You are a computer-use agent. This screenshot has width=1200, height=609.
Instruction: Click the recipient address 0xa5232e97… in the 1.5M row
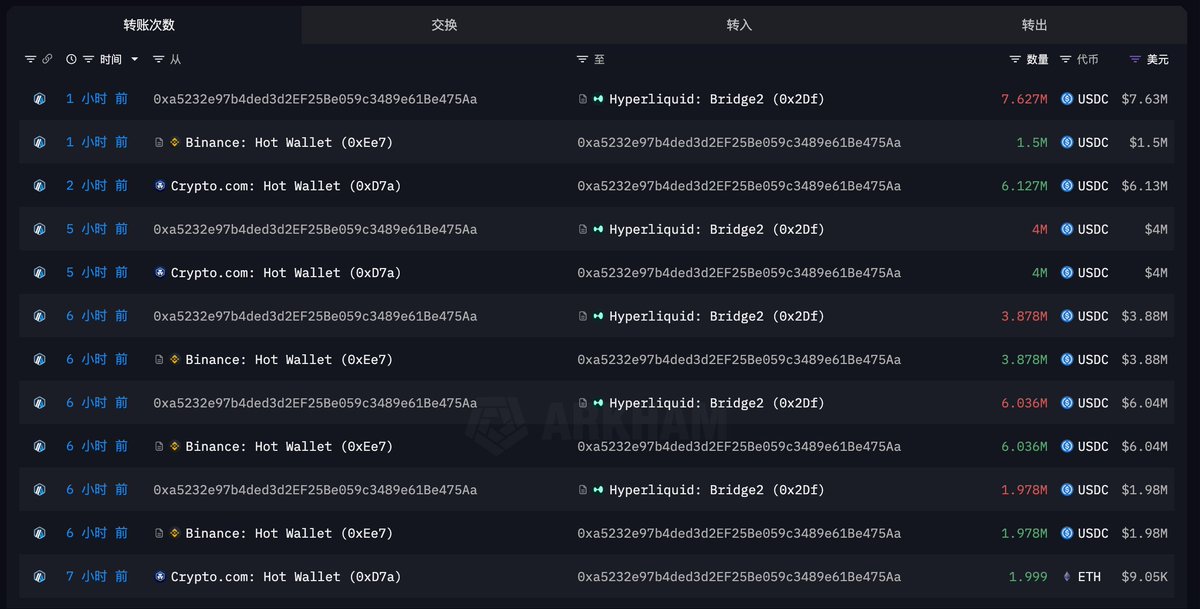(739, 143)
